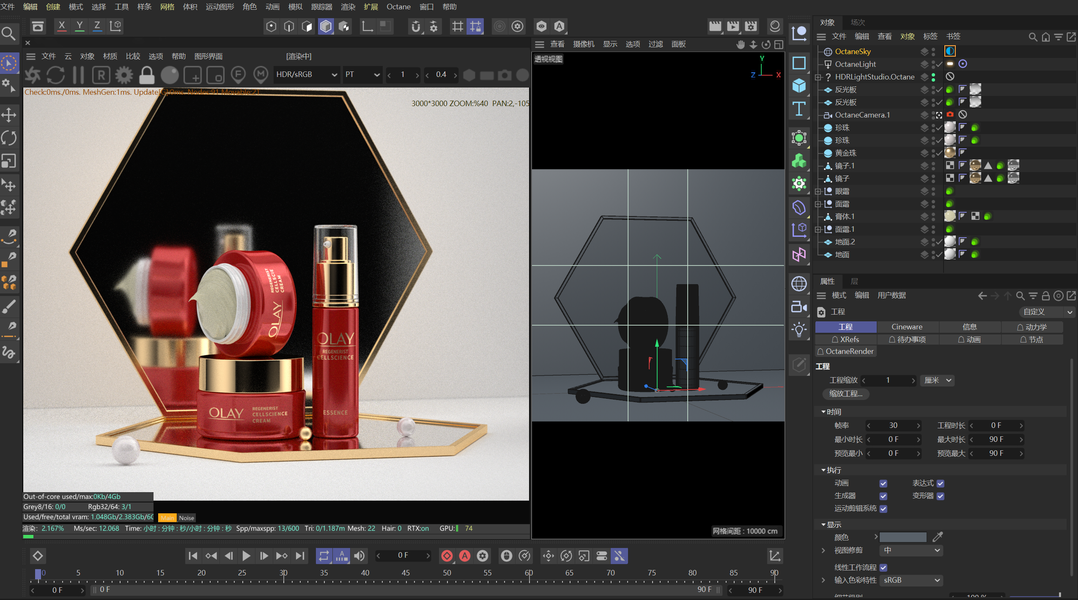Open the PT kernel dropdown

(x=362, y=74)
